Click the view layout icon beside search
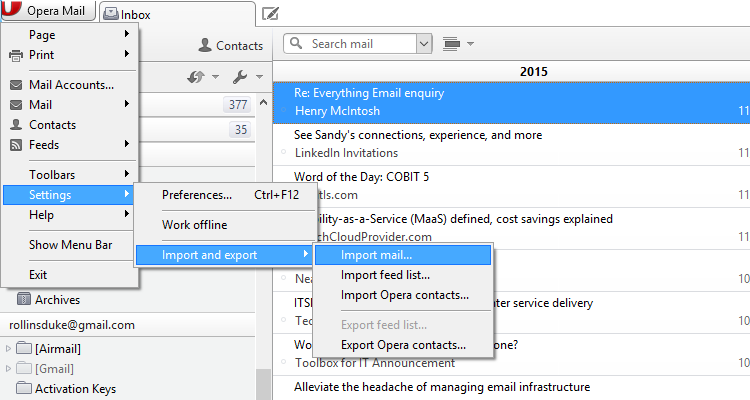The height and width of the screenshot is (400, 750). coord(450,44)
